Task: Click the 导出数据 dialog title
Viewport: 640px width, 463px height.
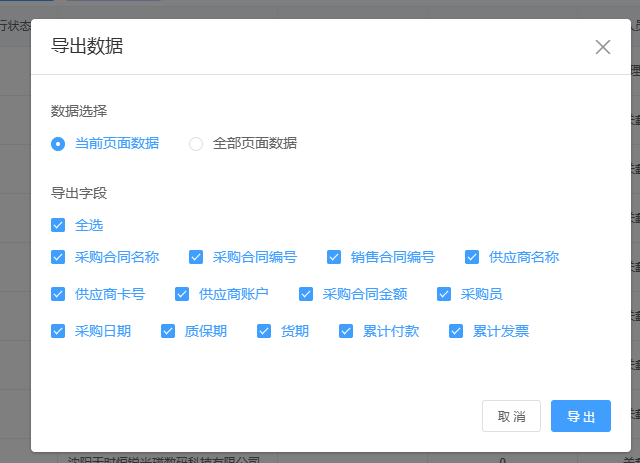Action: (87, 46)
